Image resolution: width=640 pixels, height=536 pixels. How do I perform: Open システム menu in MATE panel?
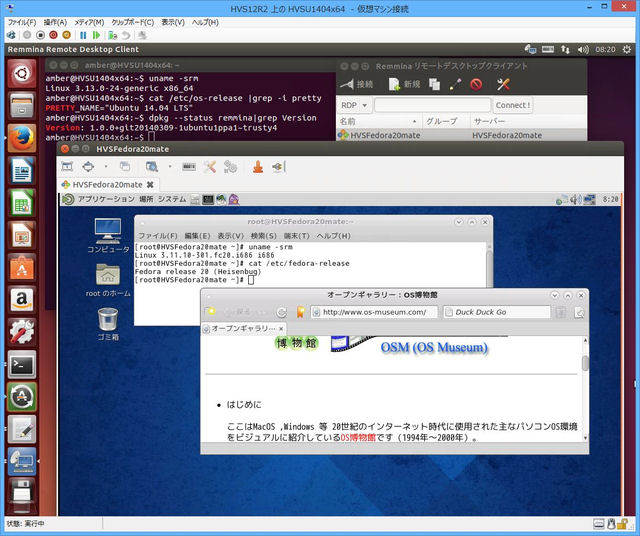172,199
